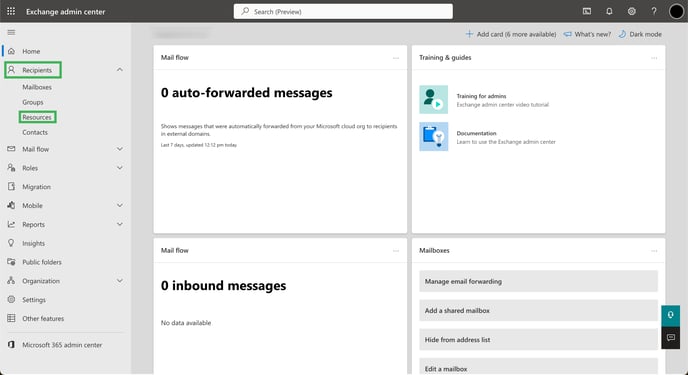
Task: Click Add card (6 more available)
Action: coord(511,34)
